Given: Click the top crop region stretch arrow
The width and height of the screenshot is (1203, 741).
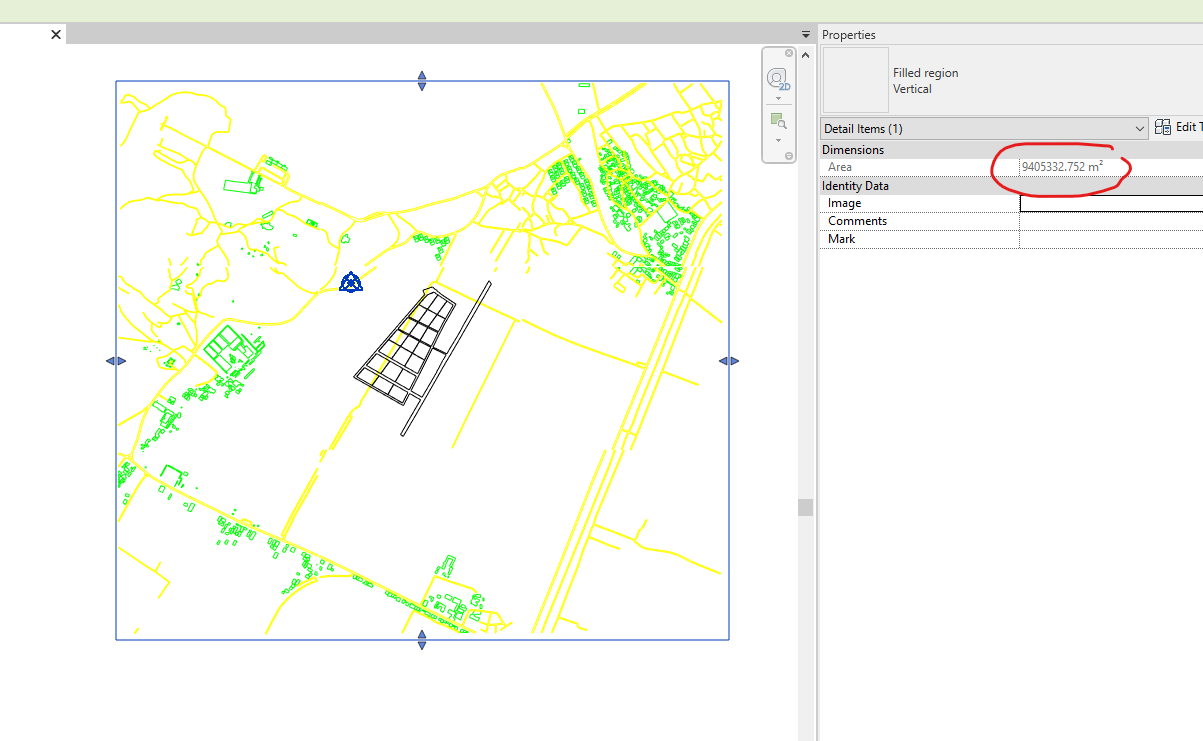Looking at the screenshot, I should (422, 80).
